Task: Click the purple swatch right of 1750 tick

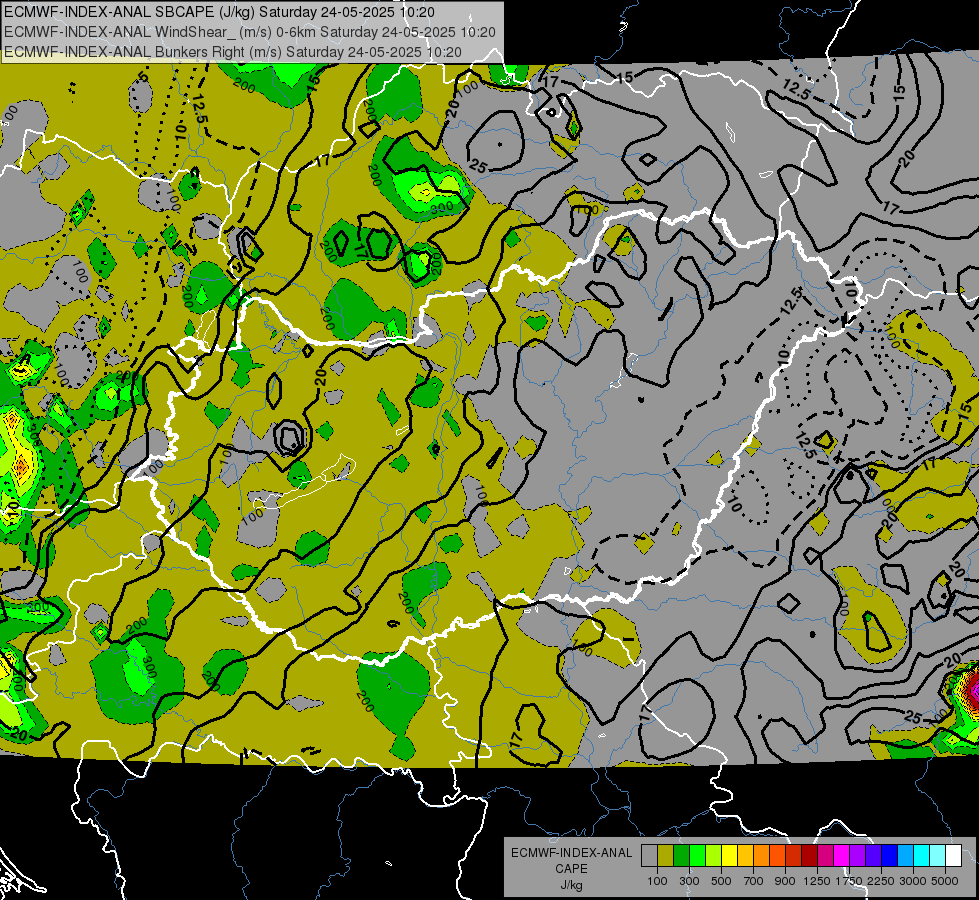Action: pos(857,856)
